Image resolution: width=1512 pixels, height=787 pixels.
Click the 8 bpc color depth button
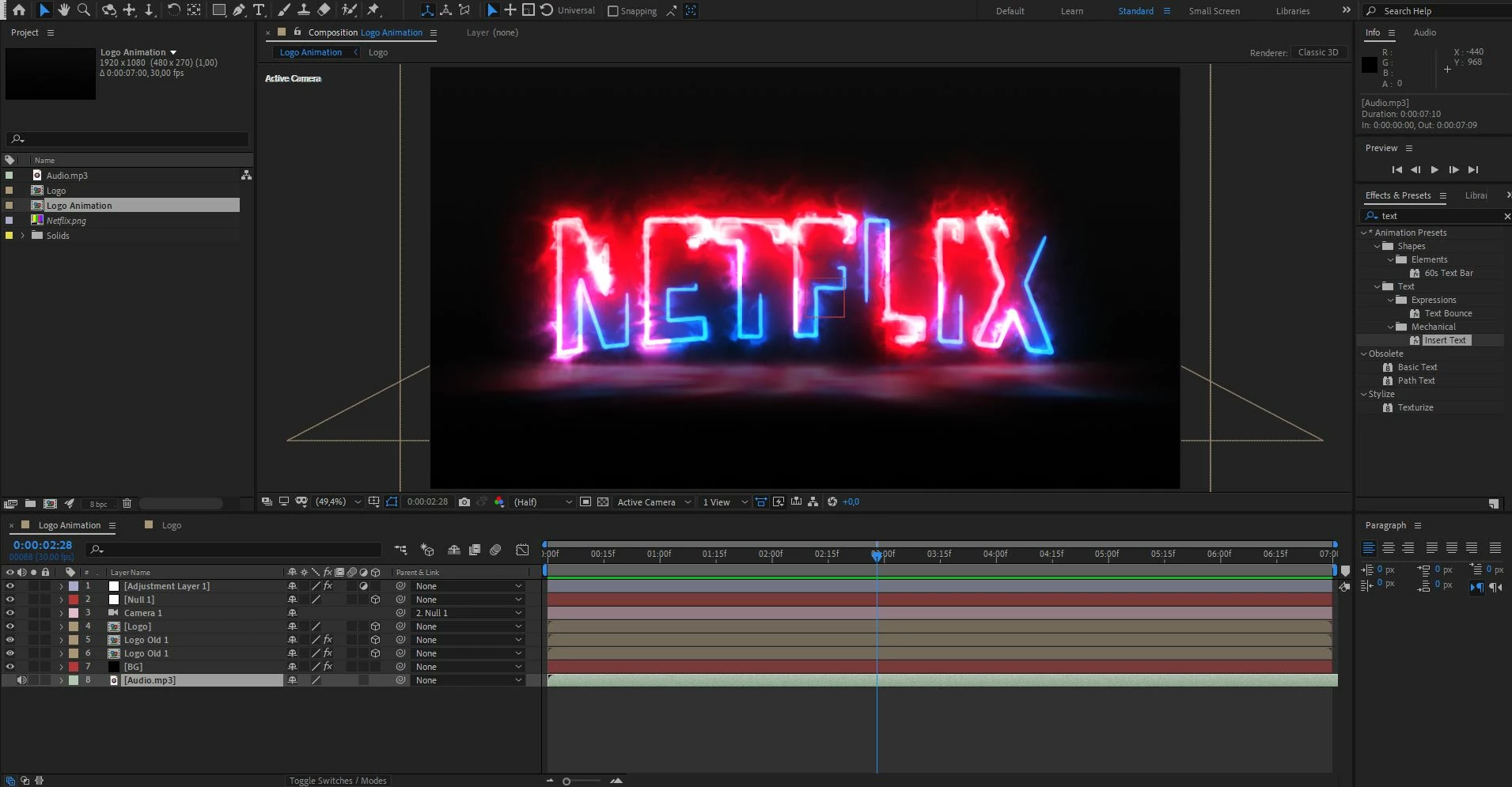pyautogui.click(x=98, y=504)
